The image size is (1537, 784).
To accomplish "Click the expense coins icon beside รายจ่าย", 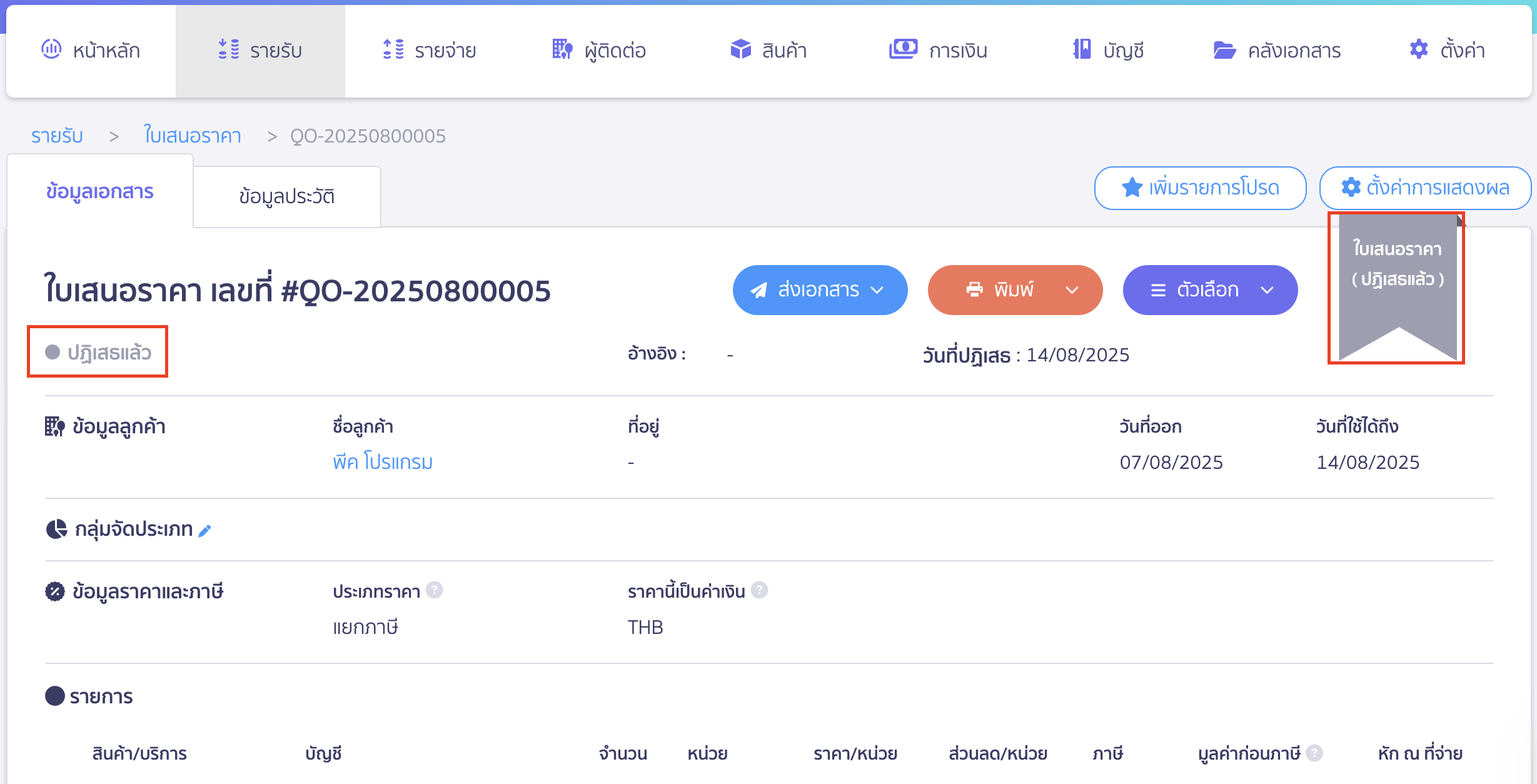I will pos(393,49).
